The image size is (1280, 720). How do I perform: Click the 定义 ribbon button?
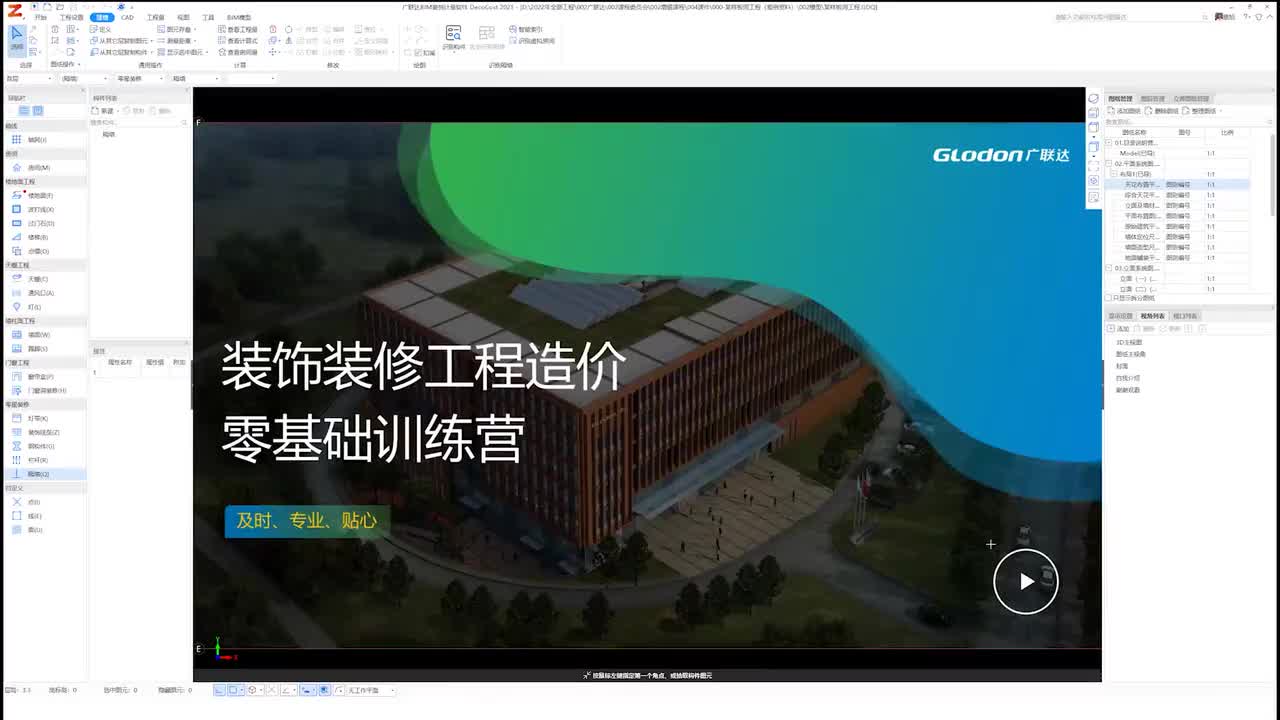click(x=101, y=30)
